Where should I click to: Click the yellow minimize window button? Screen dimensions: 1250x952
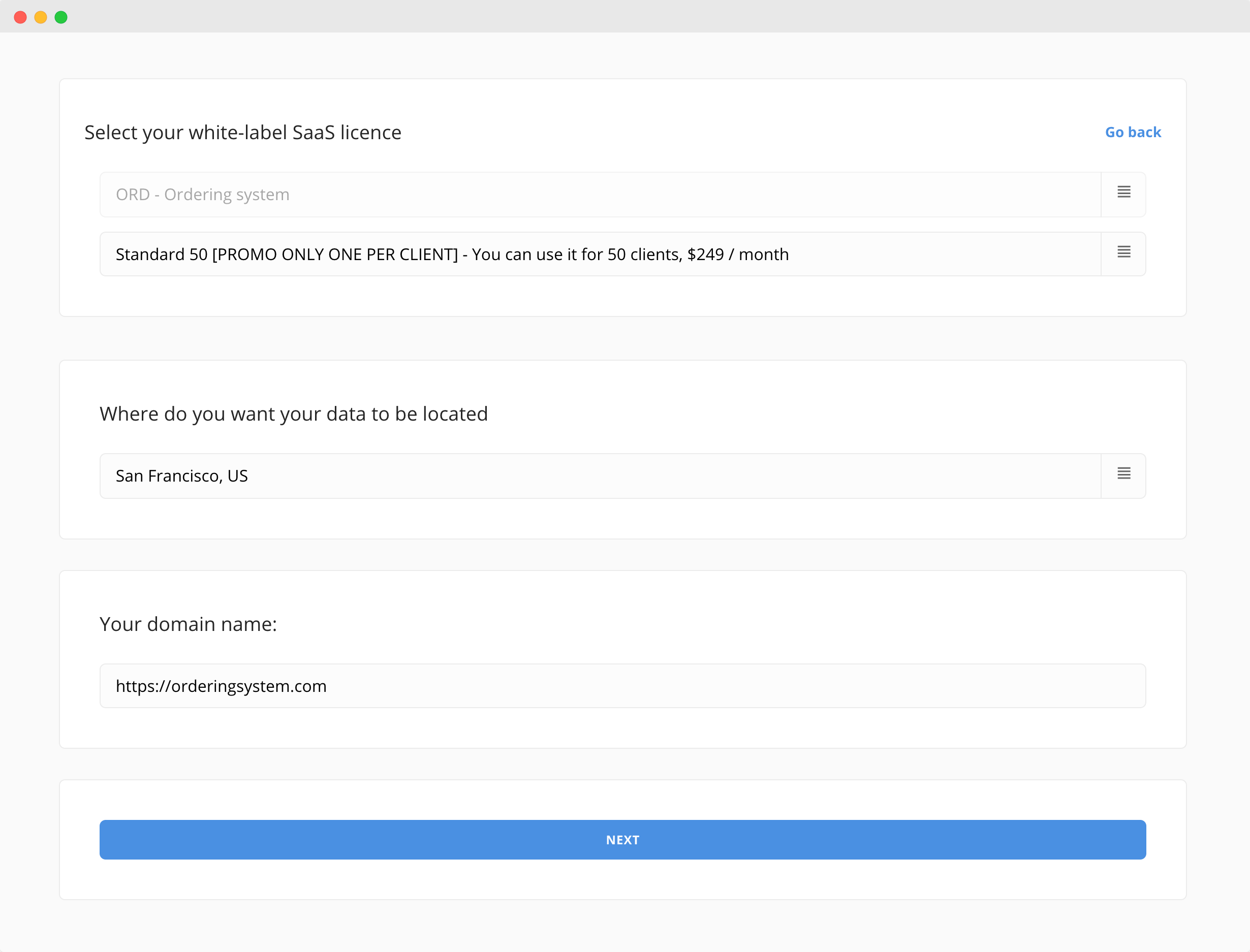(41, 17)
